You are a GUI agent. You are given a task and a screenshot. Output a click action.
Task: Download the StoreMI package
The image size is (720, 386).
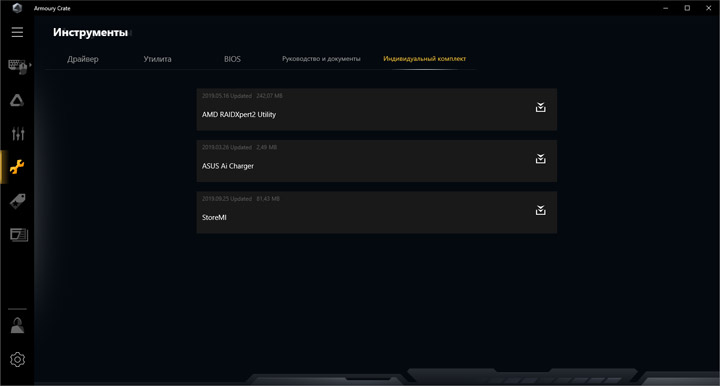point(540,210)
